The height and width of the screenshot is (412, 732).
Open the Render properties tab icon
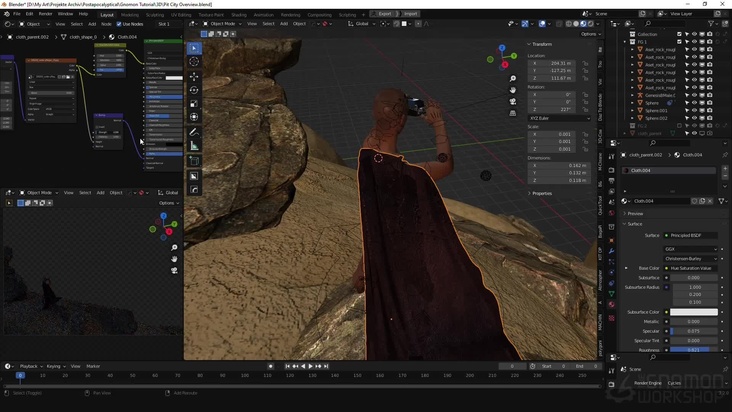coord(612,170)
